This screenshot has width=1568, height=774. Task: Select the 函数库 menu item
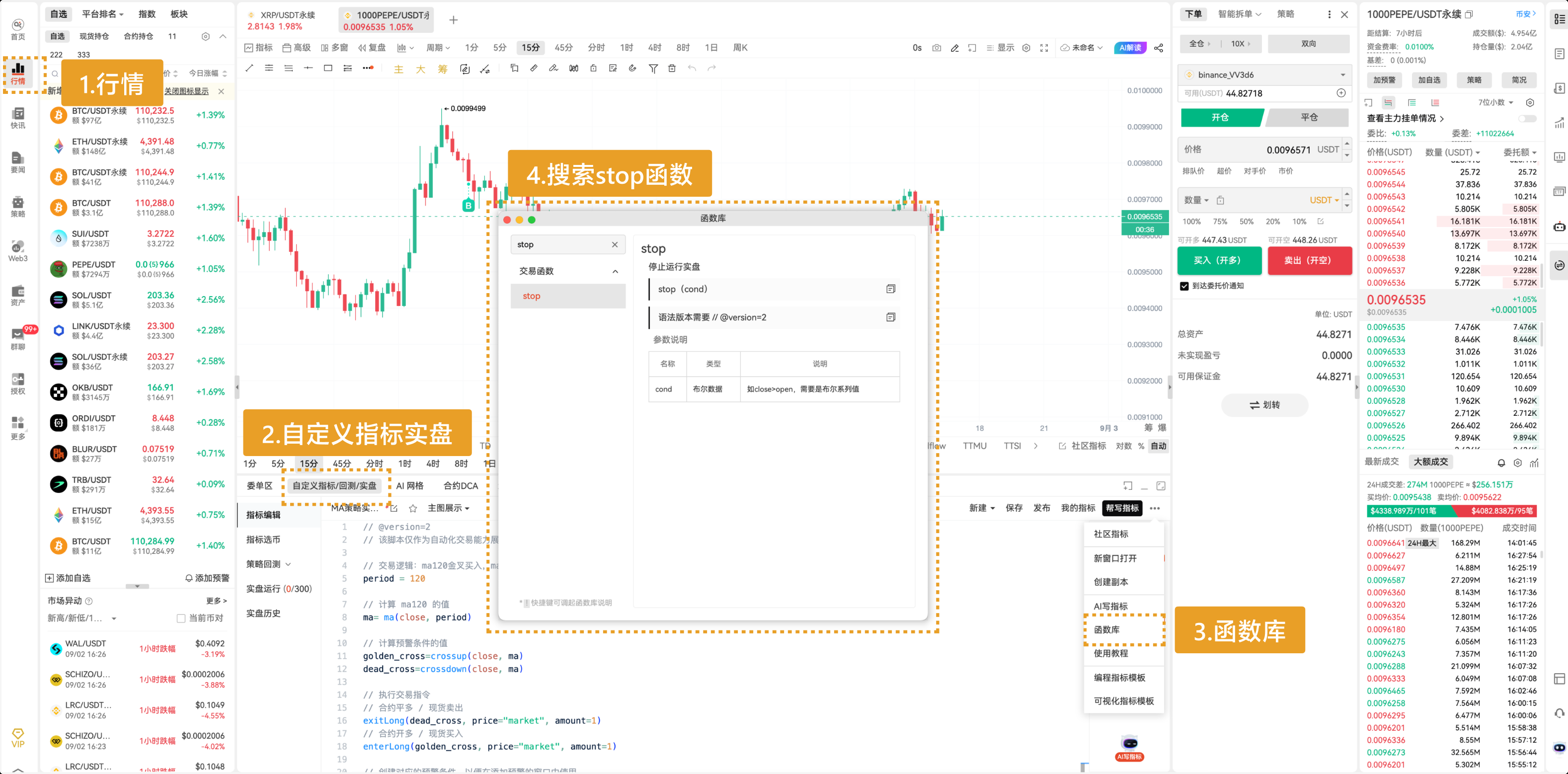click(x=1124, y=630)
